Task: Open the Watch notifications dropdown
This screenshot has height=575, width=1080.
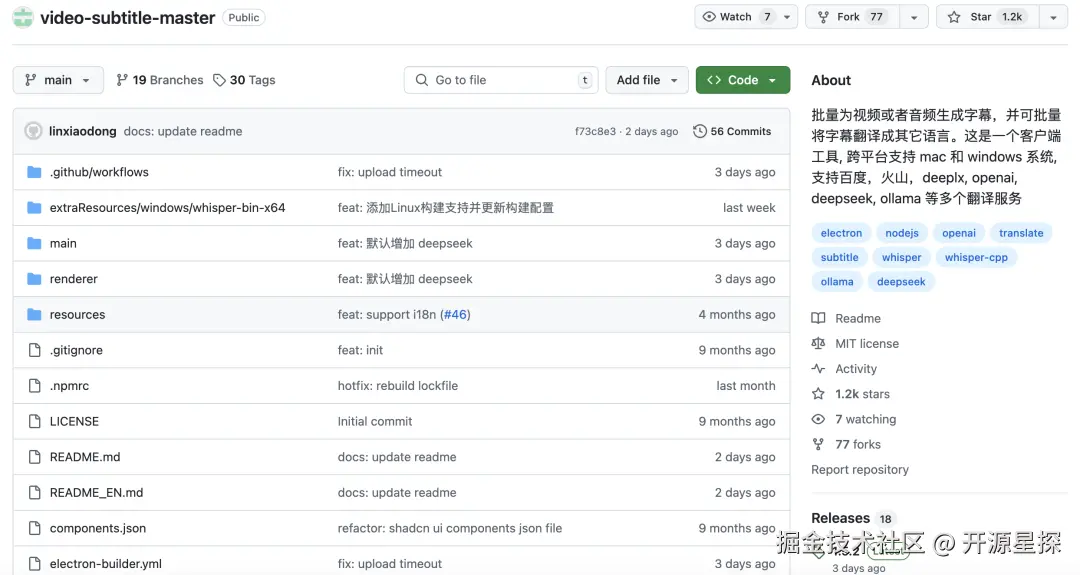Action: tap(787, 17)
